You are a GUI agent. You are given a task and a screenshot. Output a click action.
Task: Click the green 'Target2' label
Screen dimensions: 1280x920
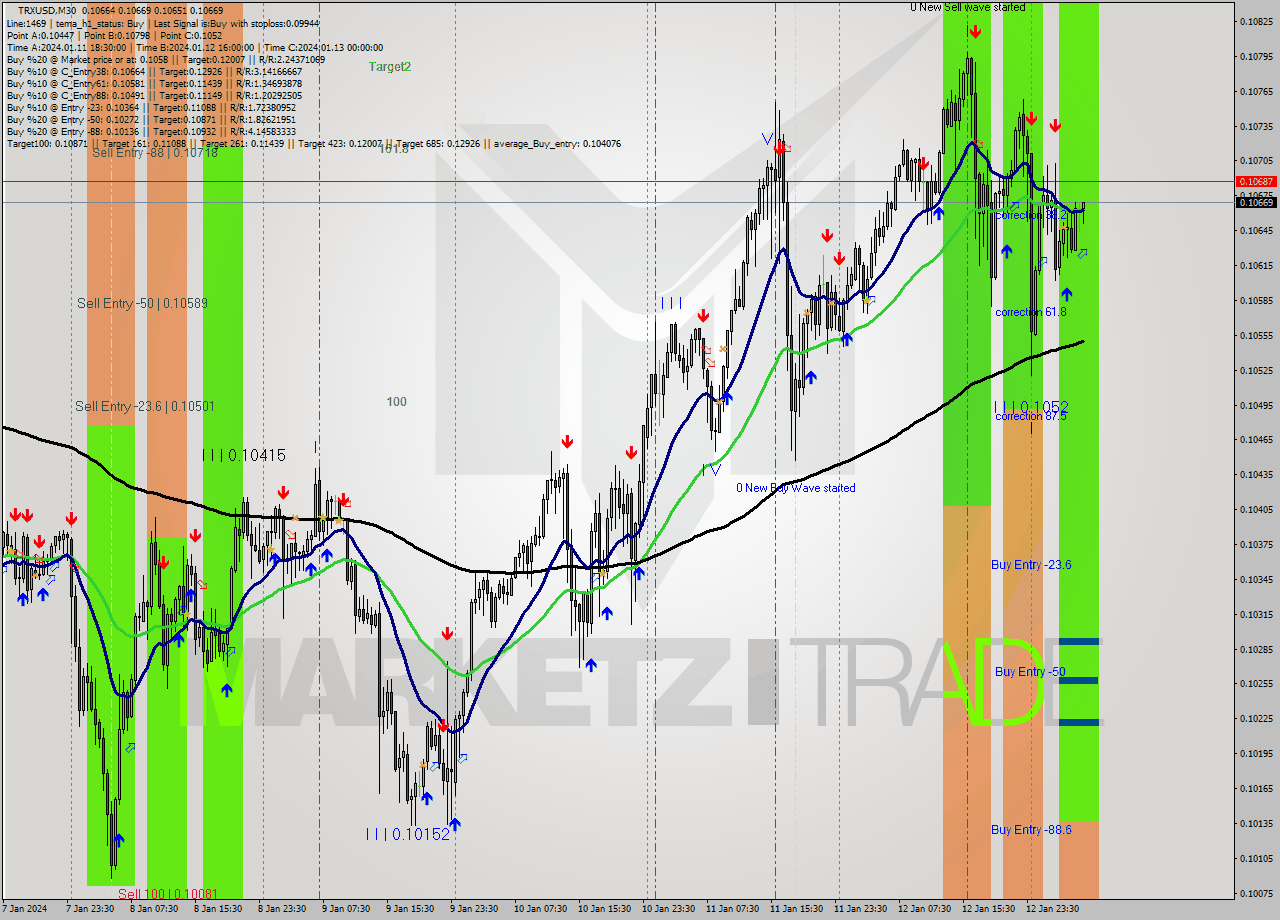point(390,67)
